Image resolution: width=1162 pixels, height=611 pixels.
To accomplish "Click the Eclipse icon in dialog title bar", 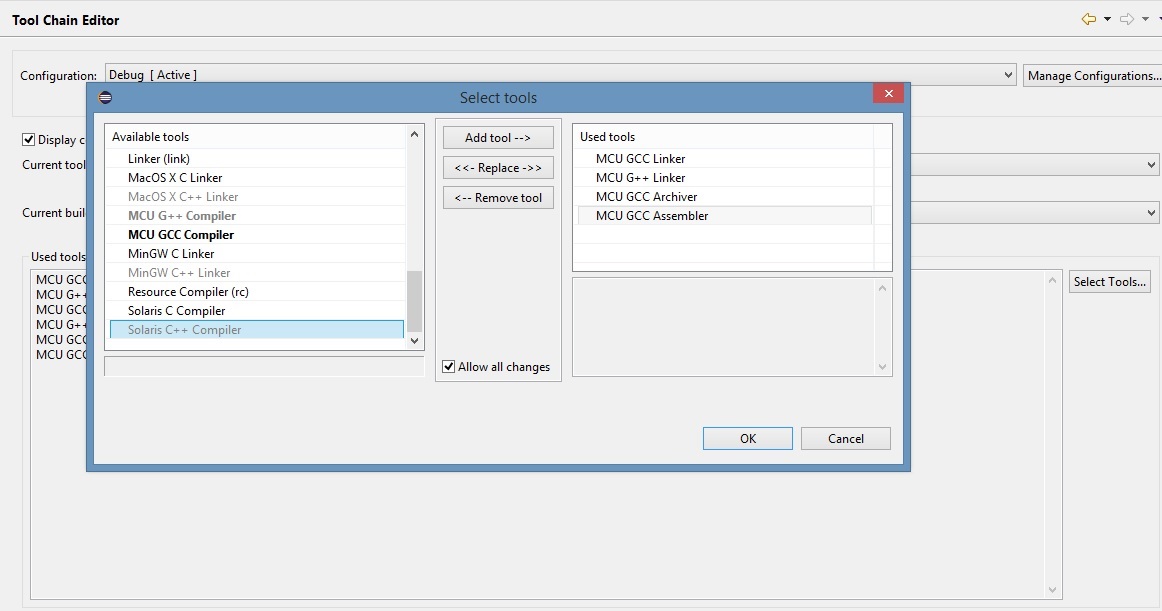I will tap(105, 98).
